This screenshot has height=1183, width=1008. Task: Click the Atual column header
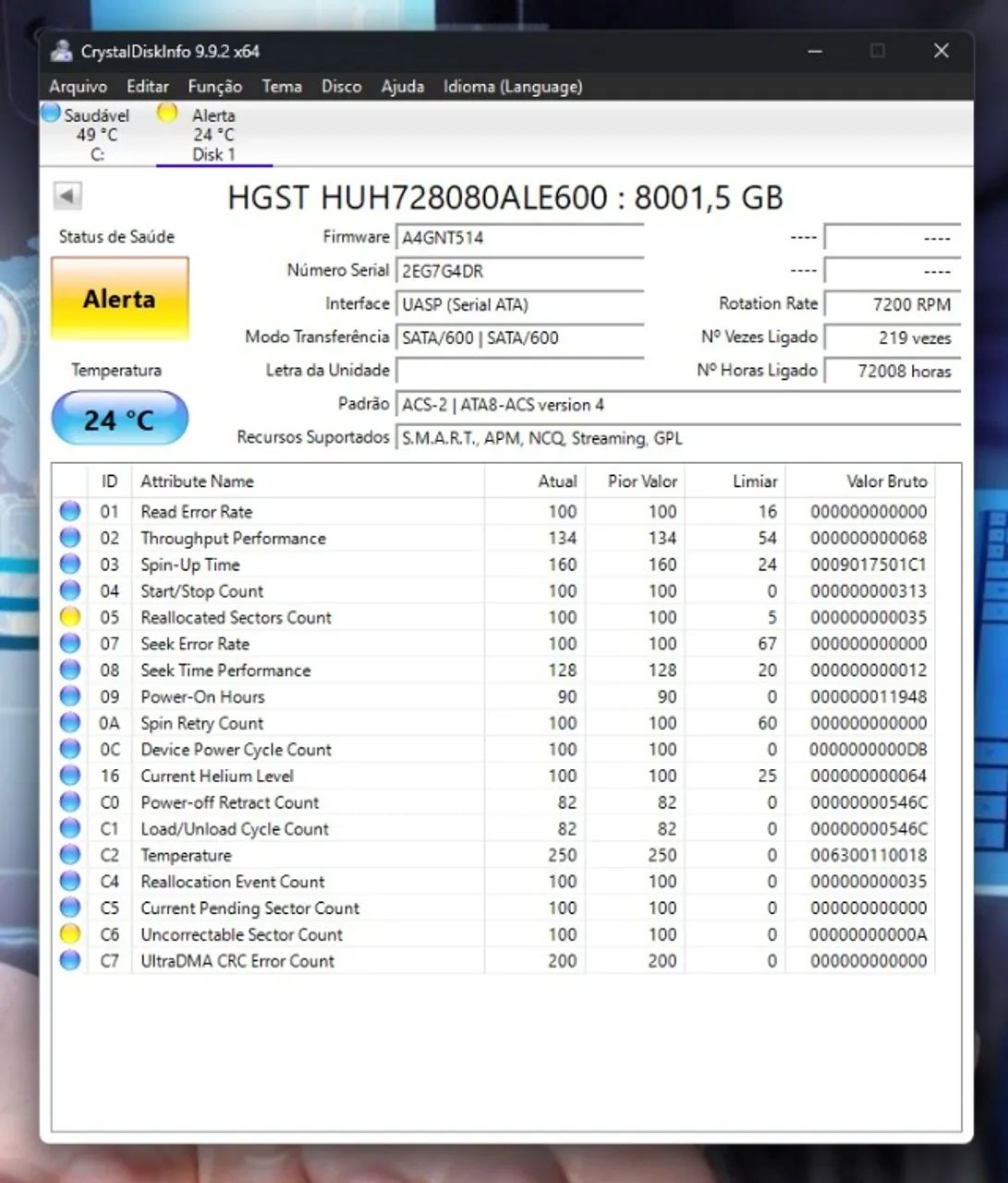point(533,482)
